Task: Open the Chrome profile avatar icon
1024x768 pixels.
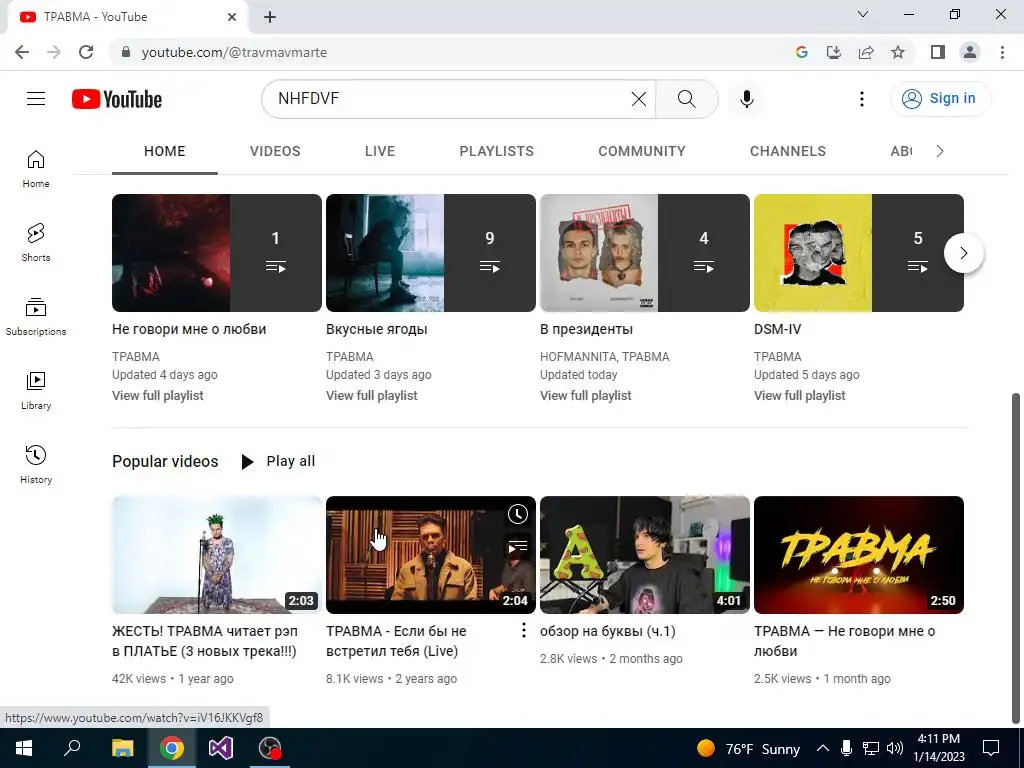Action: pos(970,52)
